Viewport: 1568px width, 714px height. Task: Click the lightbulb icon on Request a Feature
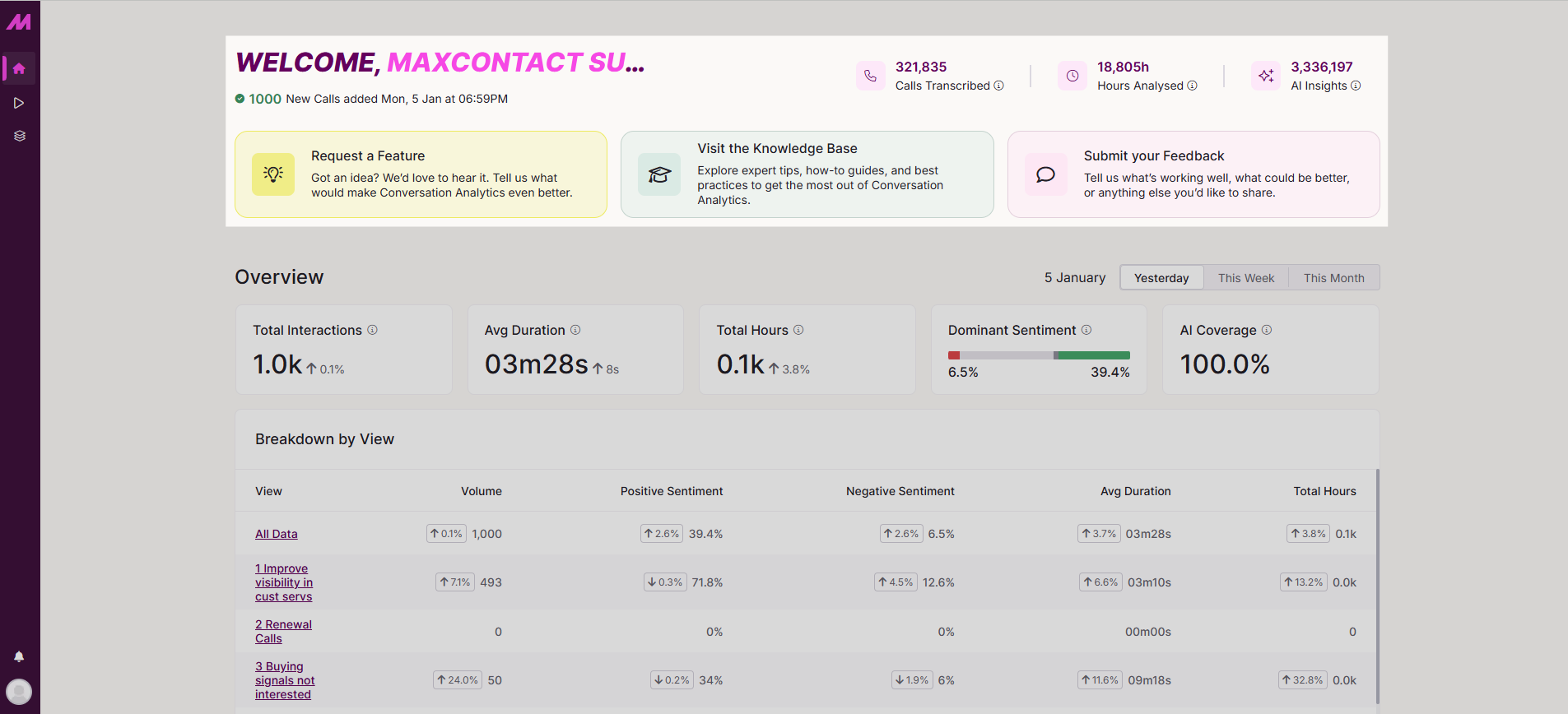coord(273,174)
